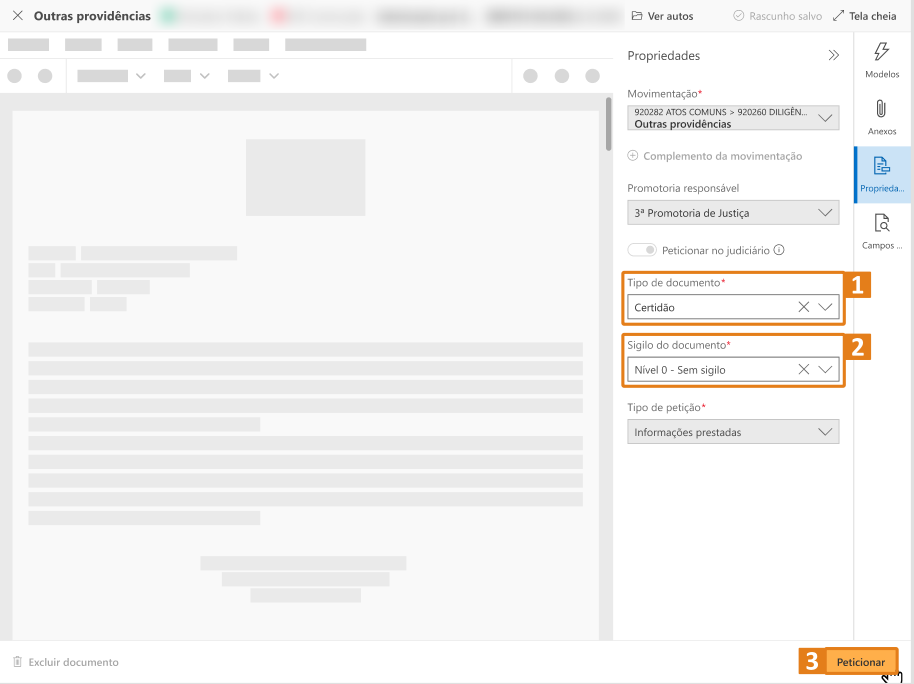
Task: Click the Ver autos button
Action: pos(662,16)
